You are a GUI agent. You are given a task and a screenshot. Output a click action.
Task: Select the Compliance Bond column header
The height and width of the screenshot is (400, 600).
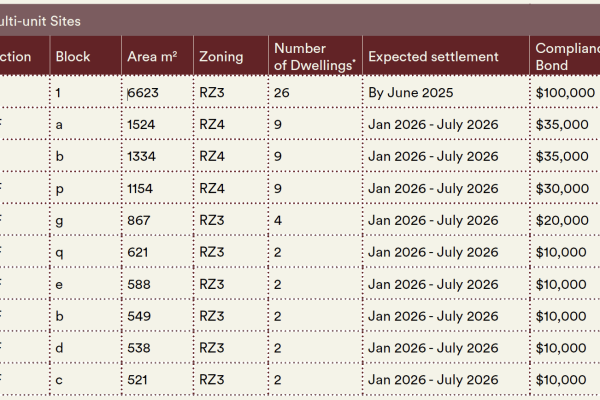(x=566, y=57)
